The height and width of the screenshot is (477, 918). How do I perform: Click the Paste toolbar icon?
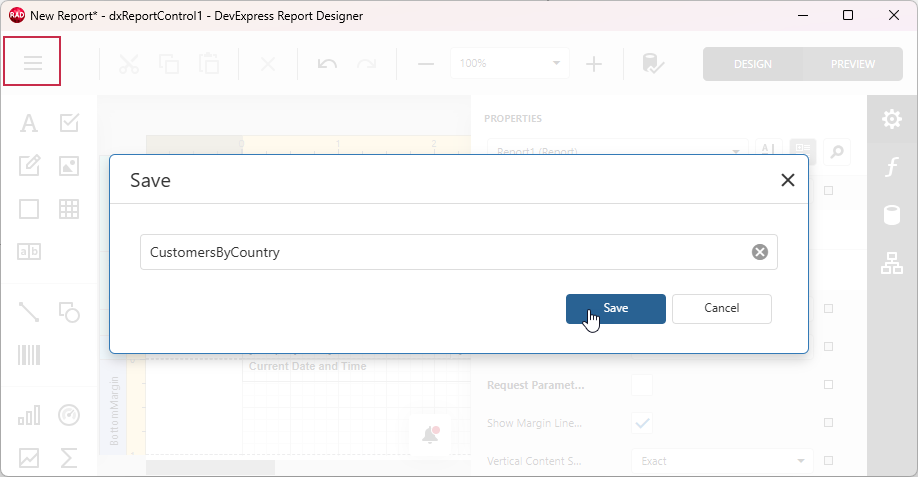(209, 64)
